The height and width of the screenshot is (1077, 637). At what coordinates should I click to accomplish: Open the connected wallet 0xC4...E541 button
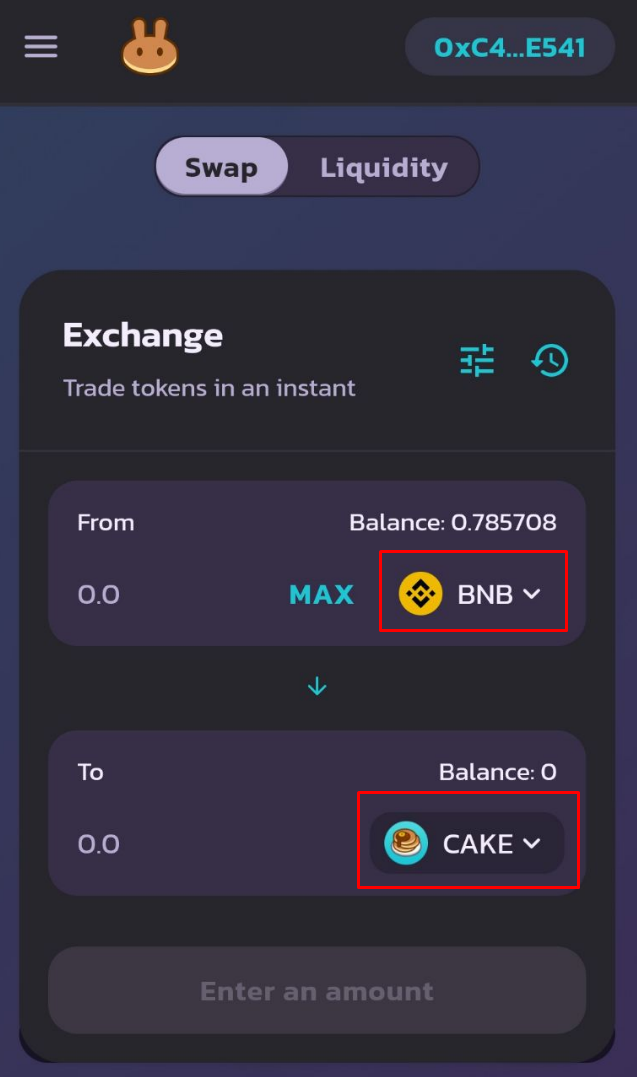pyautogui.click(x=509, y=47)
